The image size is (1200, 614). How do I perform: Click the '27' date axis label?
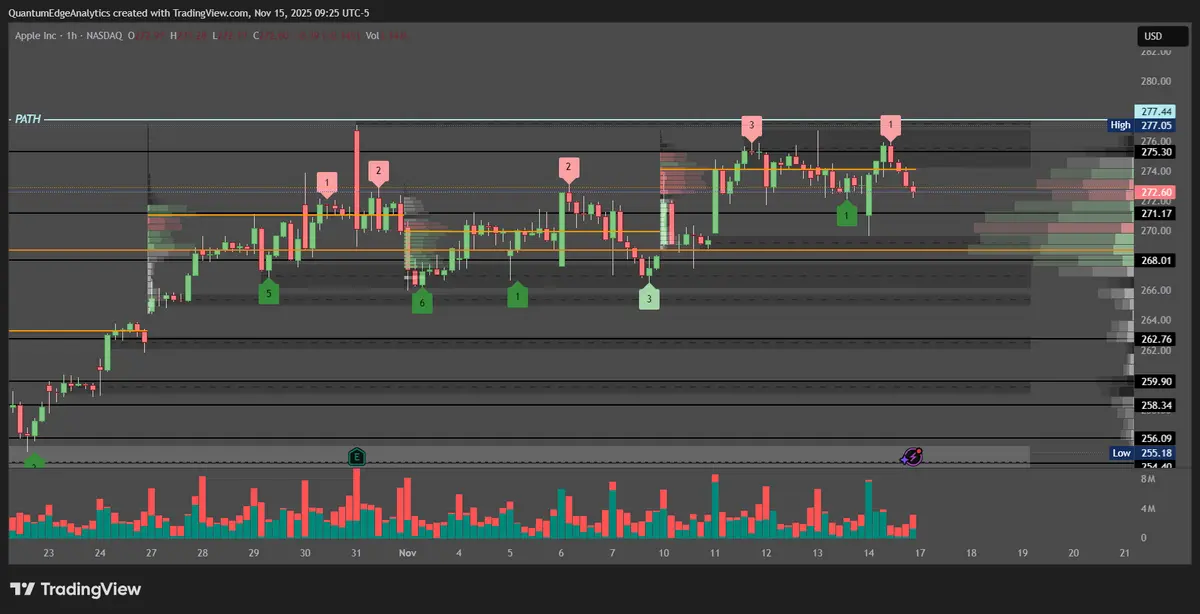pos(151,552)
